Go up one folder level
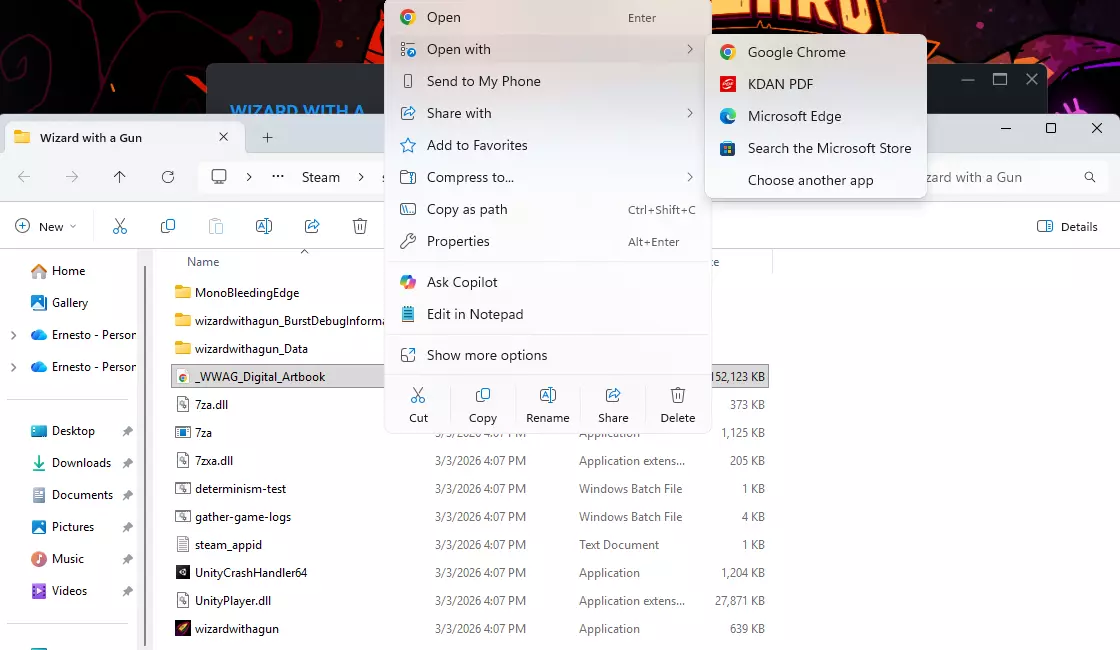This screenshot has width=1120, height=650. pyautogui.click(x=119, y=177)
